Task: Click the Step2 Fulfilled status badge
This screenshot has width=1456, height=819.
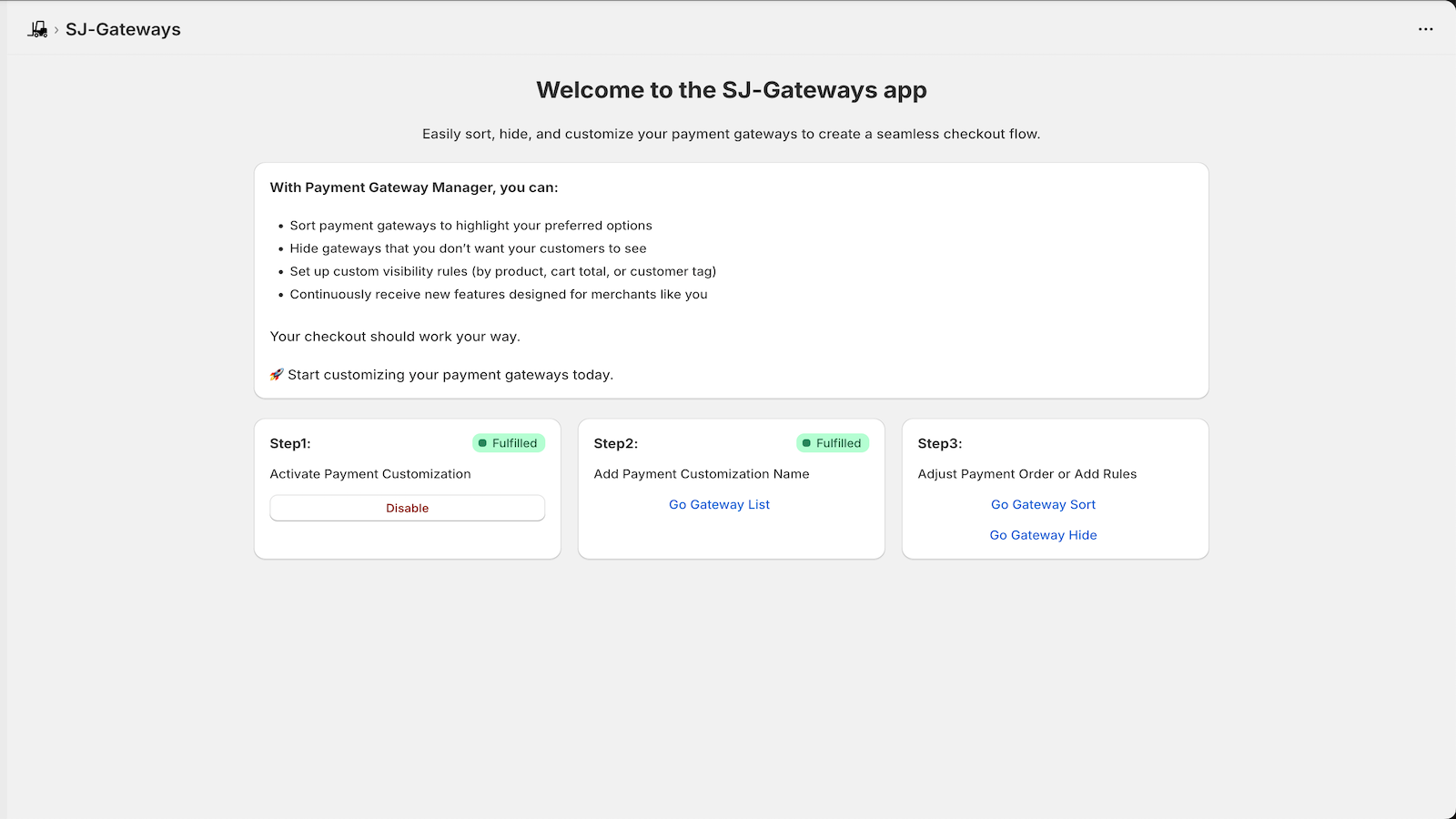Action: [833, 443]
